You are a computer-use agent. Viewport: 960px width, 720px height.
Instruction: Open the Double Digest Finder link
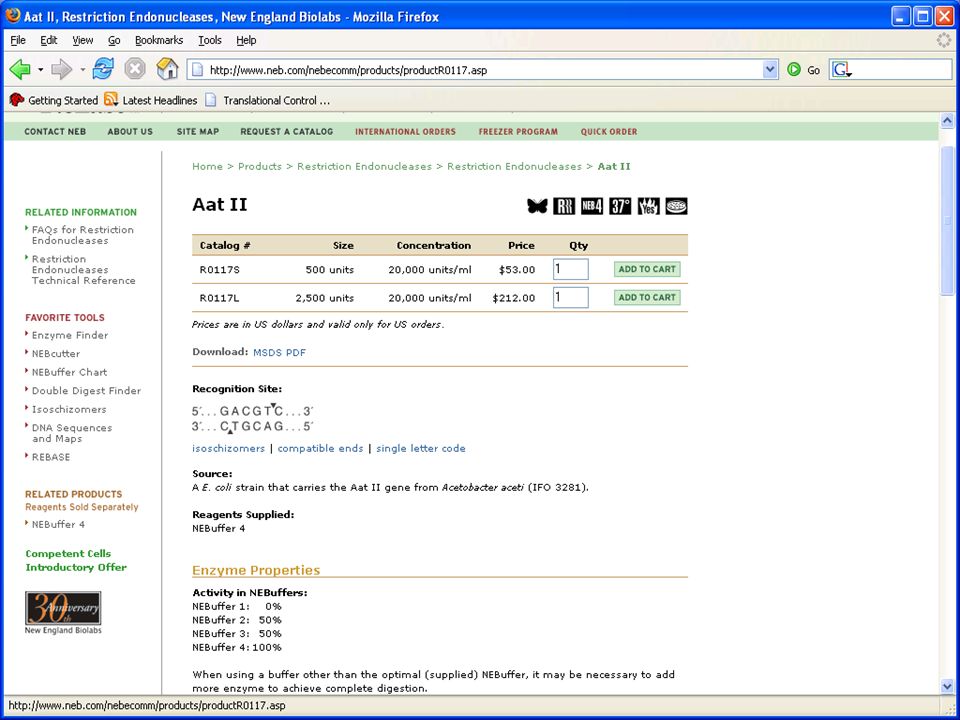pos(86,391)
